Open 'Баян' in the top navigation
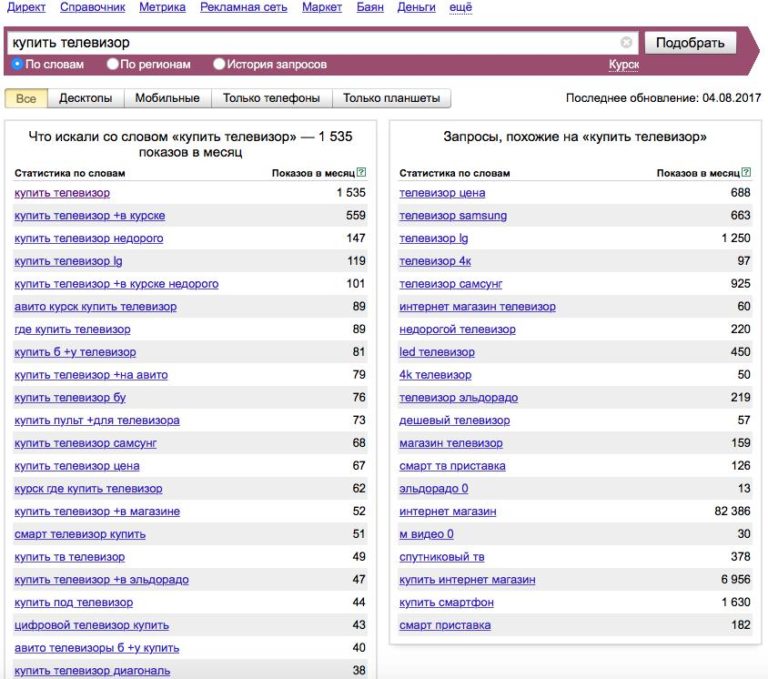The image size is (768, 679). coord(370,7)
